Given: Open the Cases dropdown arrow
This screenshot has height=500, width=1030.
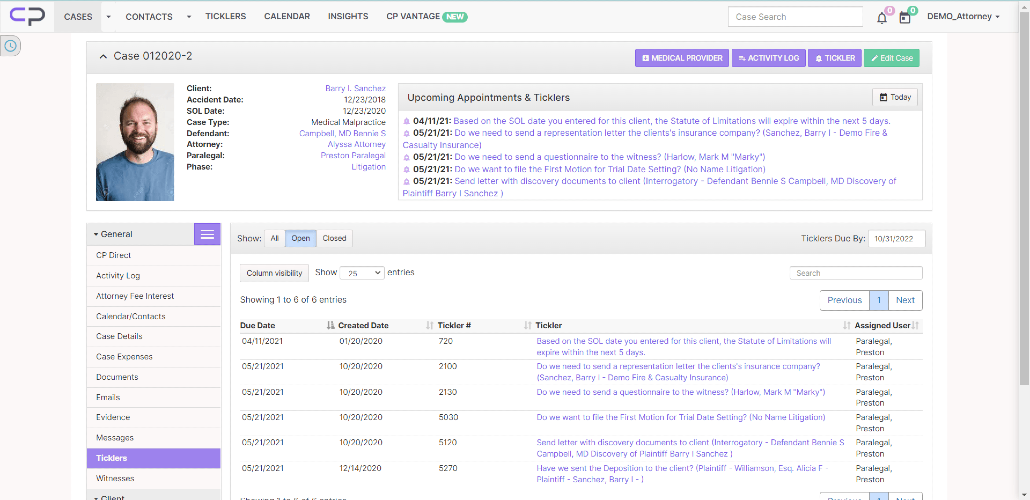Looking at the screenshot, I should (x=108, y=16).
